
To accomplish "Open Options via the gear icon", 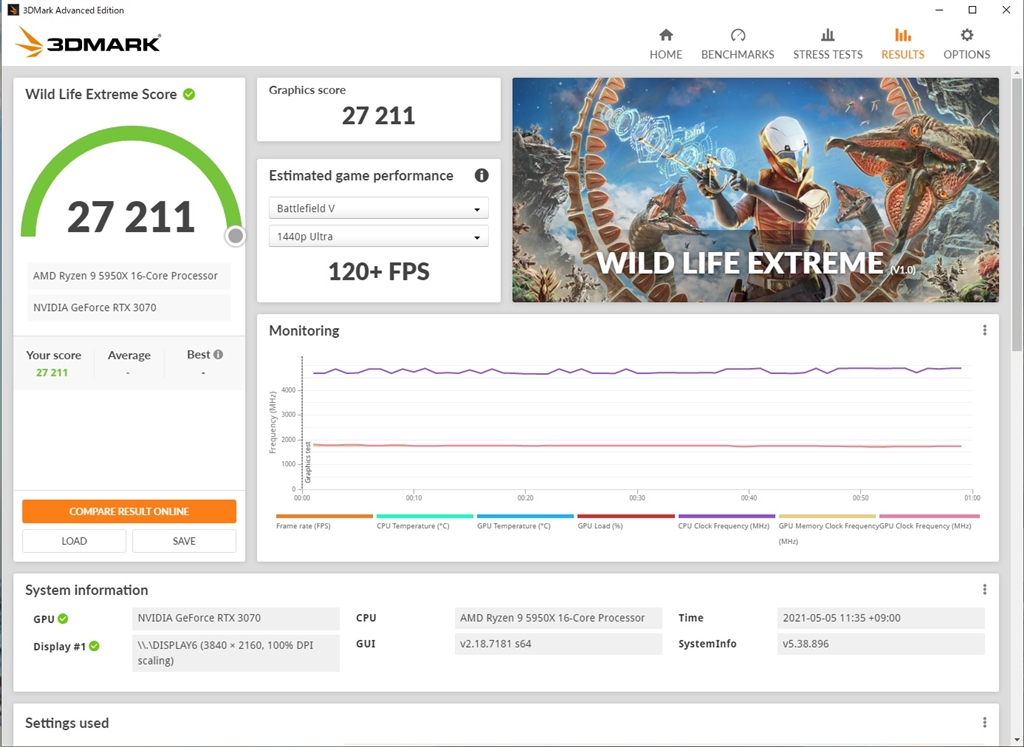I will click(x=967, y=35).
